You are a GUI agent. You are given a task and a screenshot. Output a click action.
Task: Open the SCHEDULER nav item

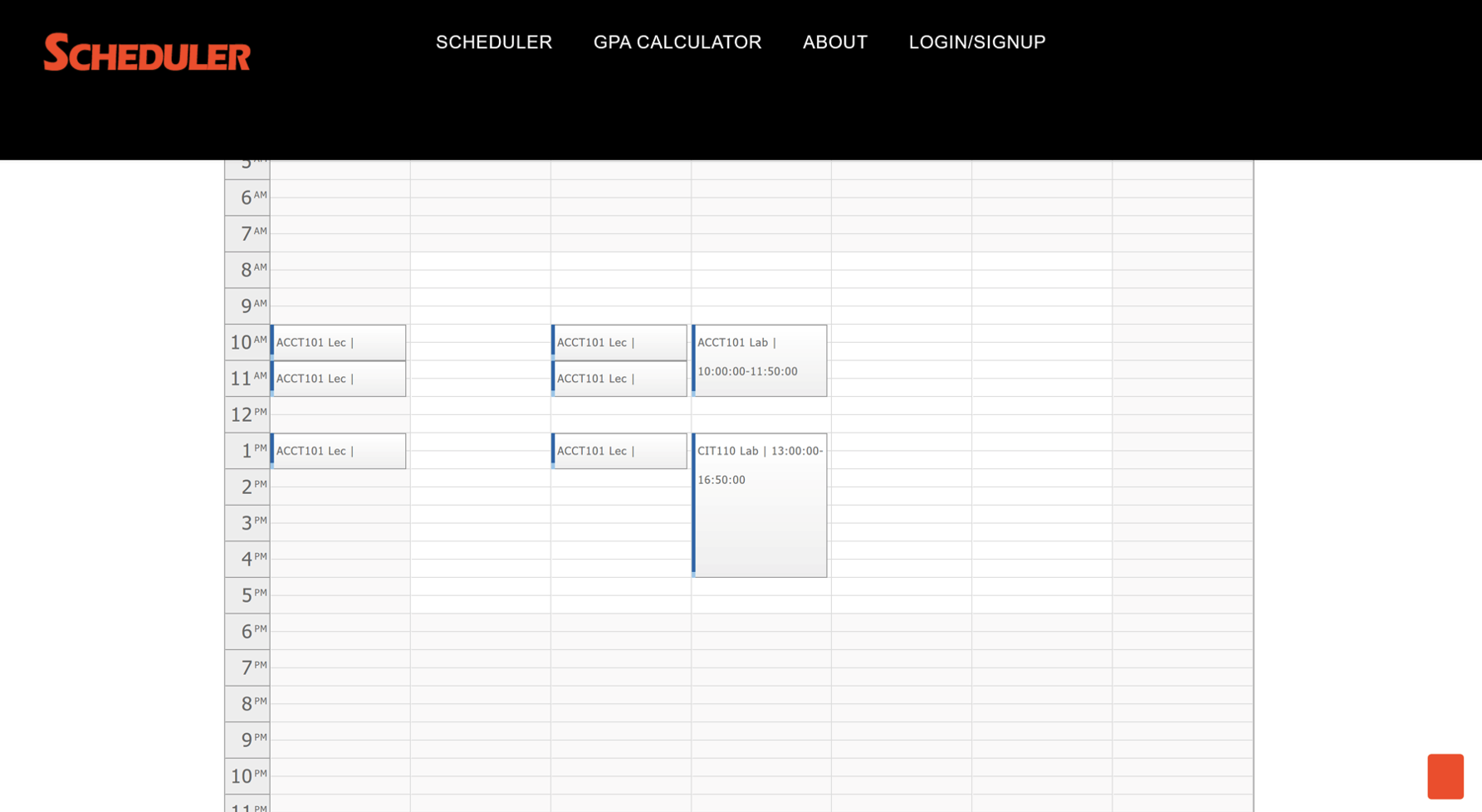(494, 42)
